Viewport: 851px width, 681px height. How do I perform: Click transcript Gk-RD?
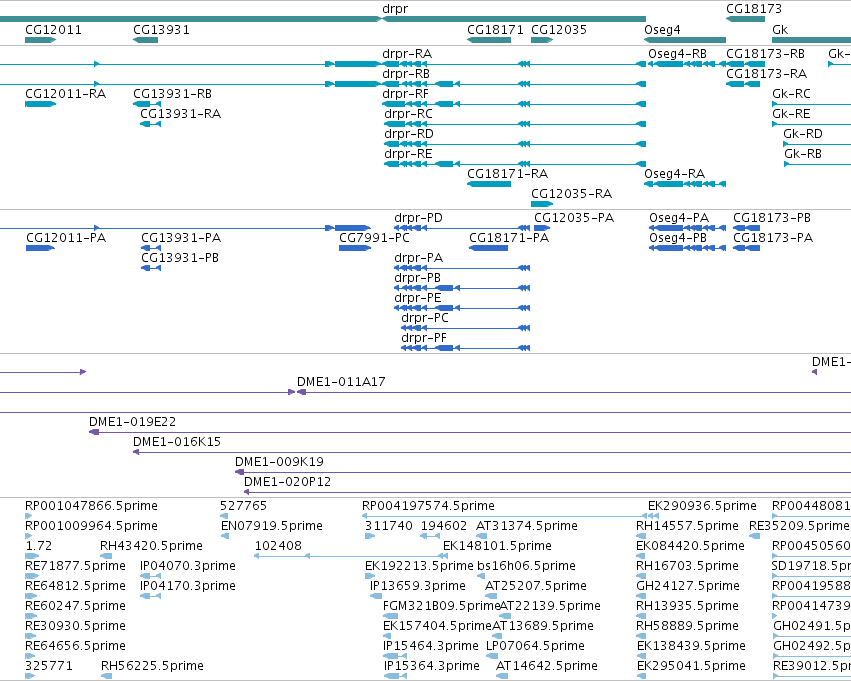click(x=802, y=134)
